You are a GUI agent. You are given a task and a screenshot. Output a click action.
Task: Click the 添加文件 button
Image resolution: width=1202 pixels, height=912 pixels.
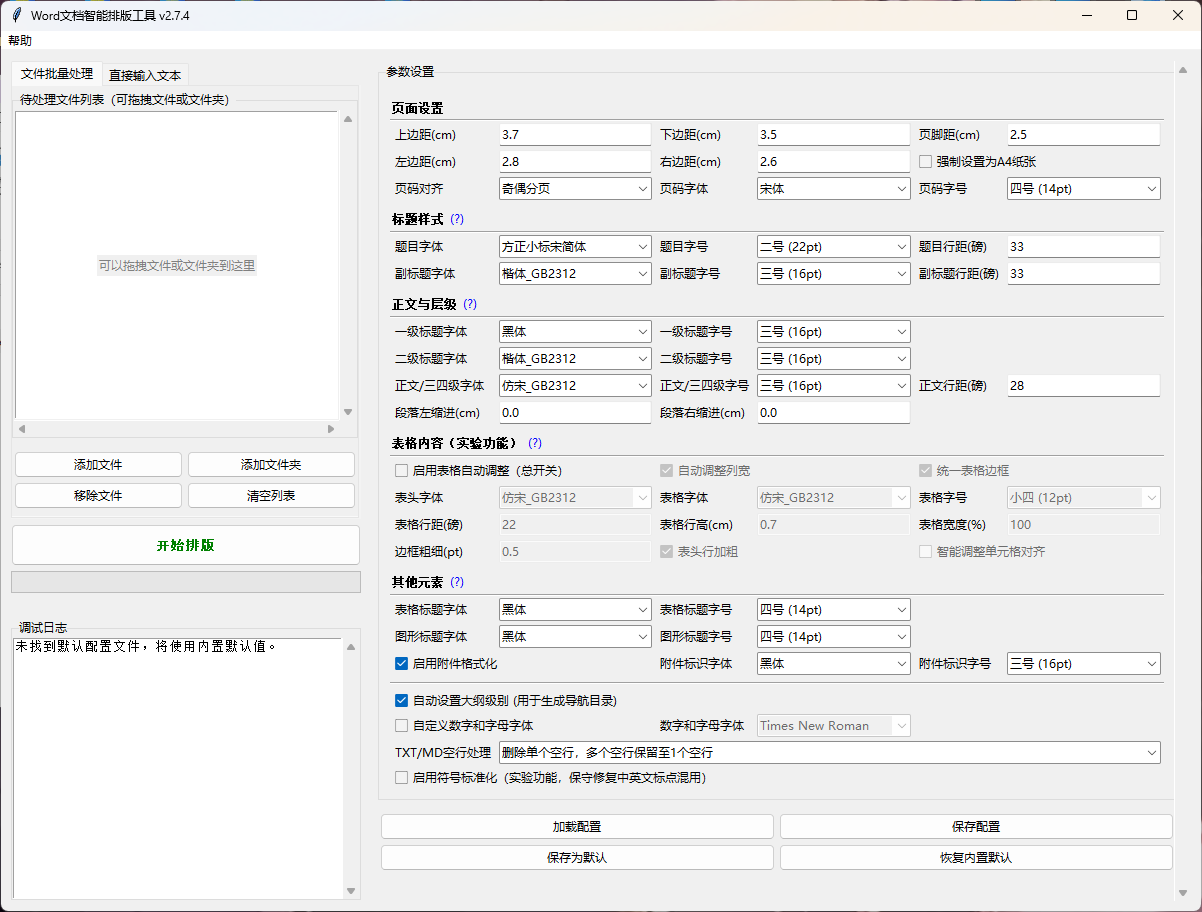tap(98, 465)
